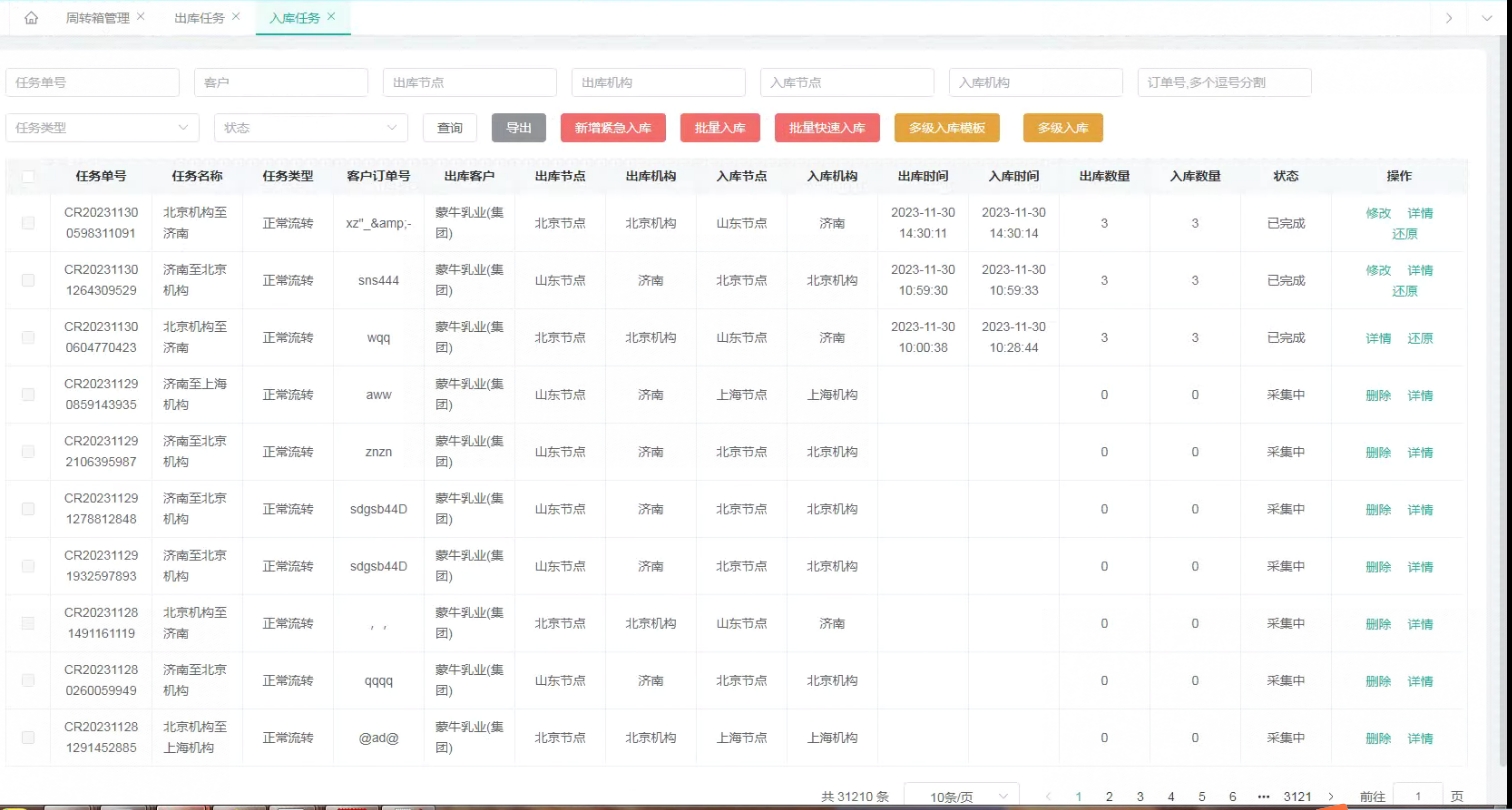The height and width of the screenshot is (810, 1512).
Task: Check the row CR202311301264309529
Action: tap(28, 280)
